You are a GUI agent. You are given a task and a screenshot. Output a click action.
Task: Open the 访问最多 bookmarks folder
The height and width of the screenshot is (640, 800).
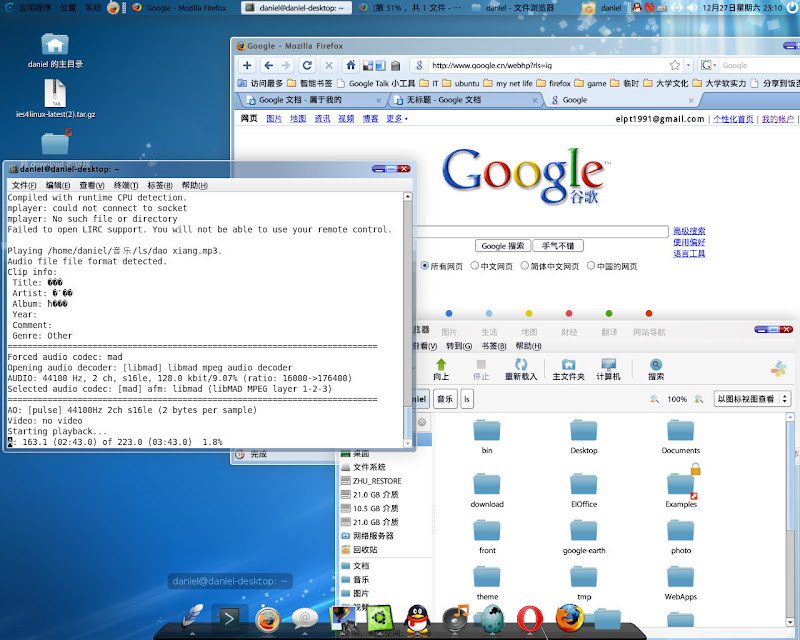click(260, 83)
